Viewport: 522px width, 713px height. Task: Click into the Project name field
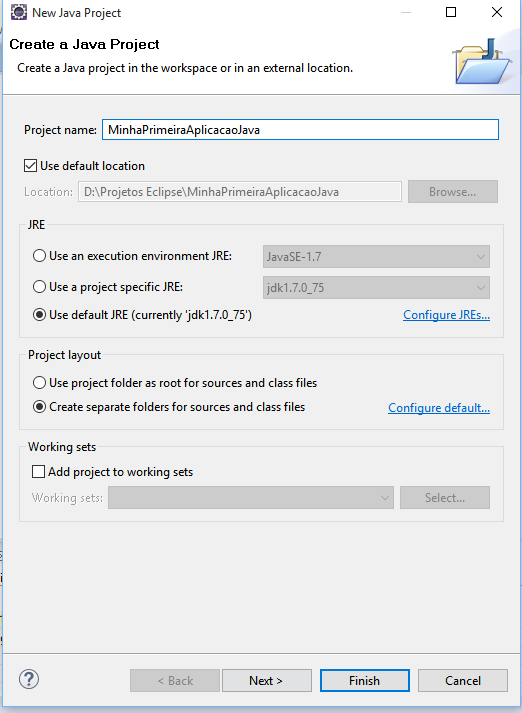pyautogui.click(x=300, y=130)
